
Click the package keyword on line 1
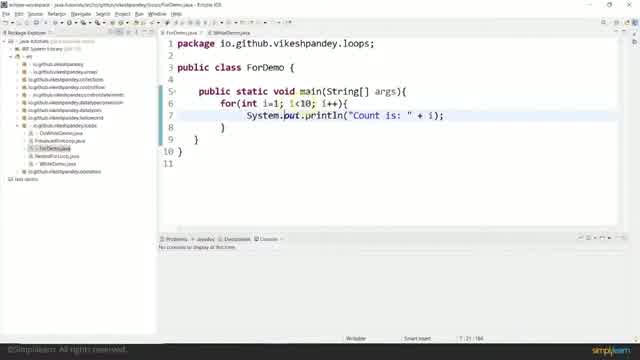click(x=196, y=44)
